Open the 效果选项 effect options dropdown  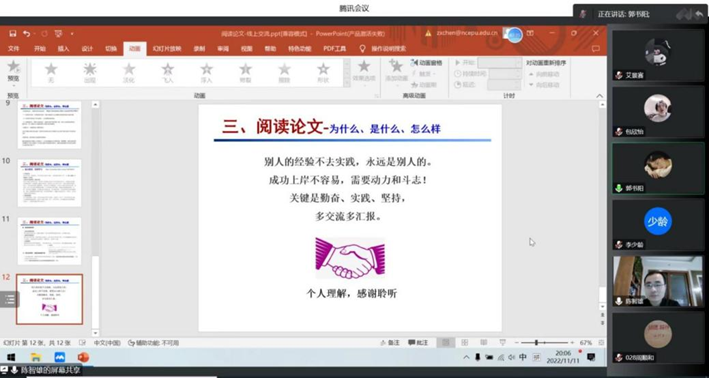pyautogui.click(x=364, y=72)
